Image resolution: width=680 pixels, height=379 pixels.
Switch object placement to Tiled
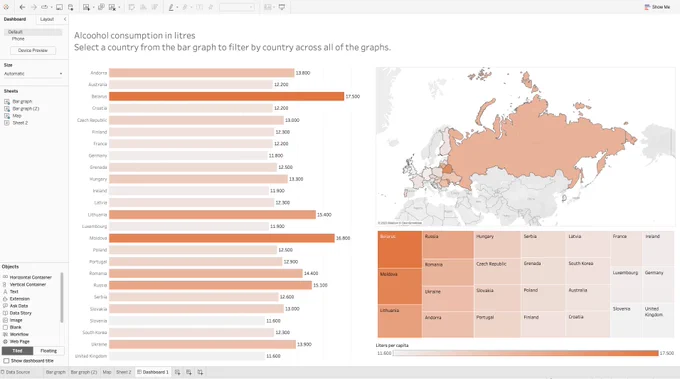click(17, 351)
